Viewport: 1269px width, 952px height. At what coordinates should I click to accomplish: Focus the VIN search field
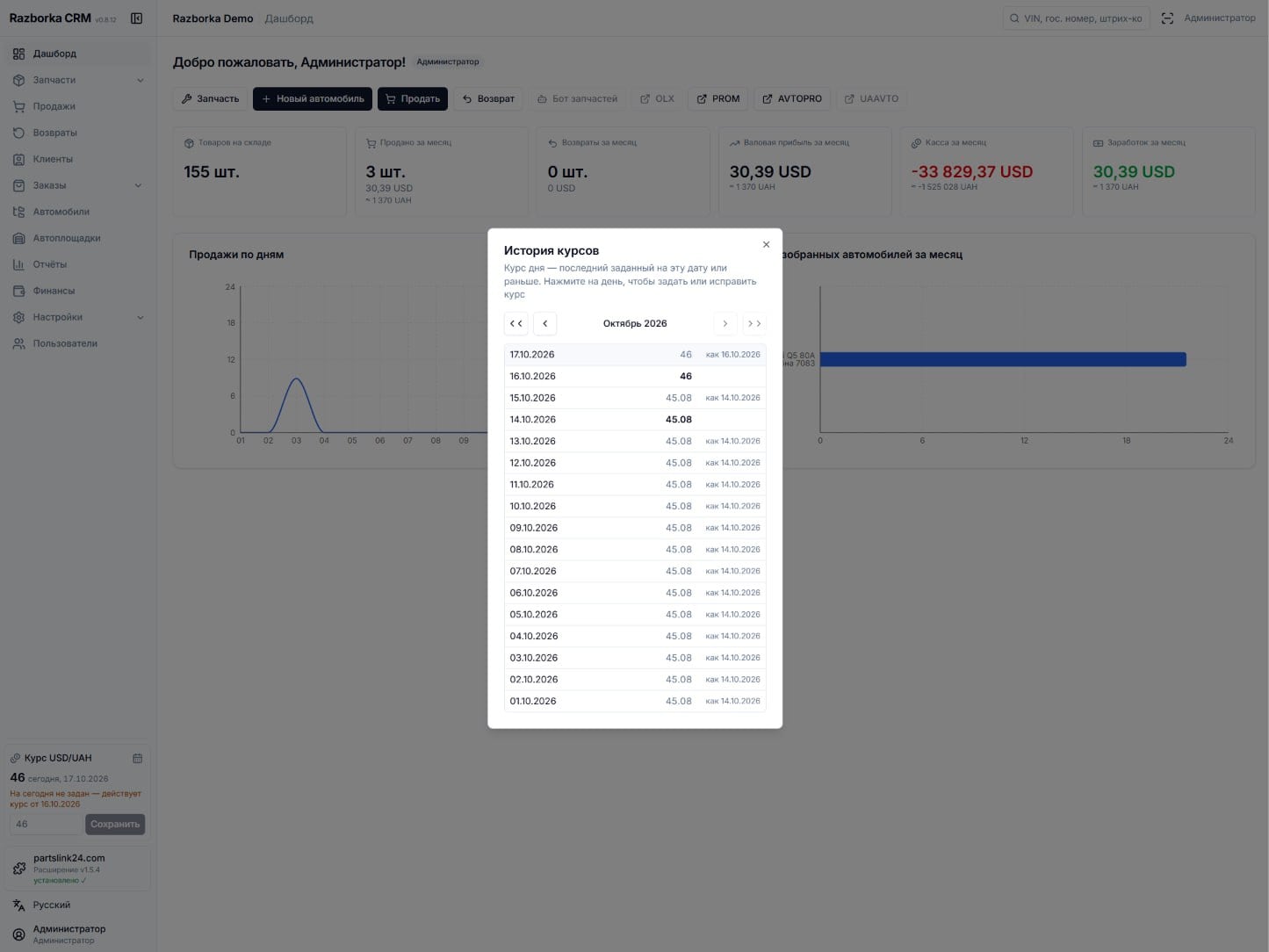coord(1076,18)
